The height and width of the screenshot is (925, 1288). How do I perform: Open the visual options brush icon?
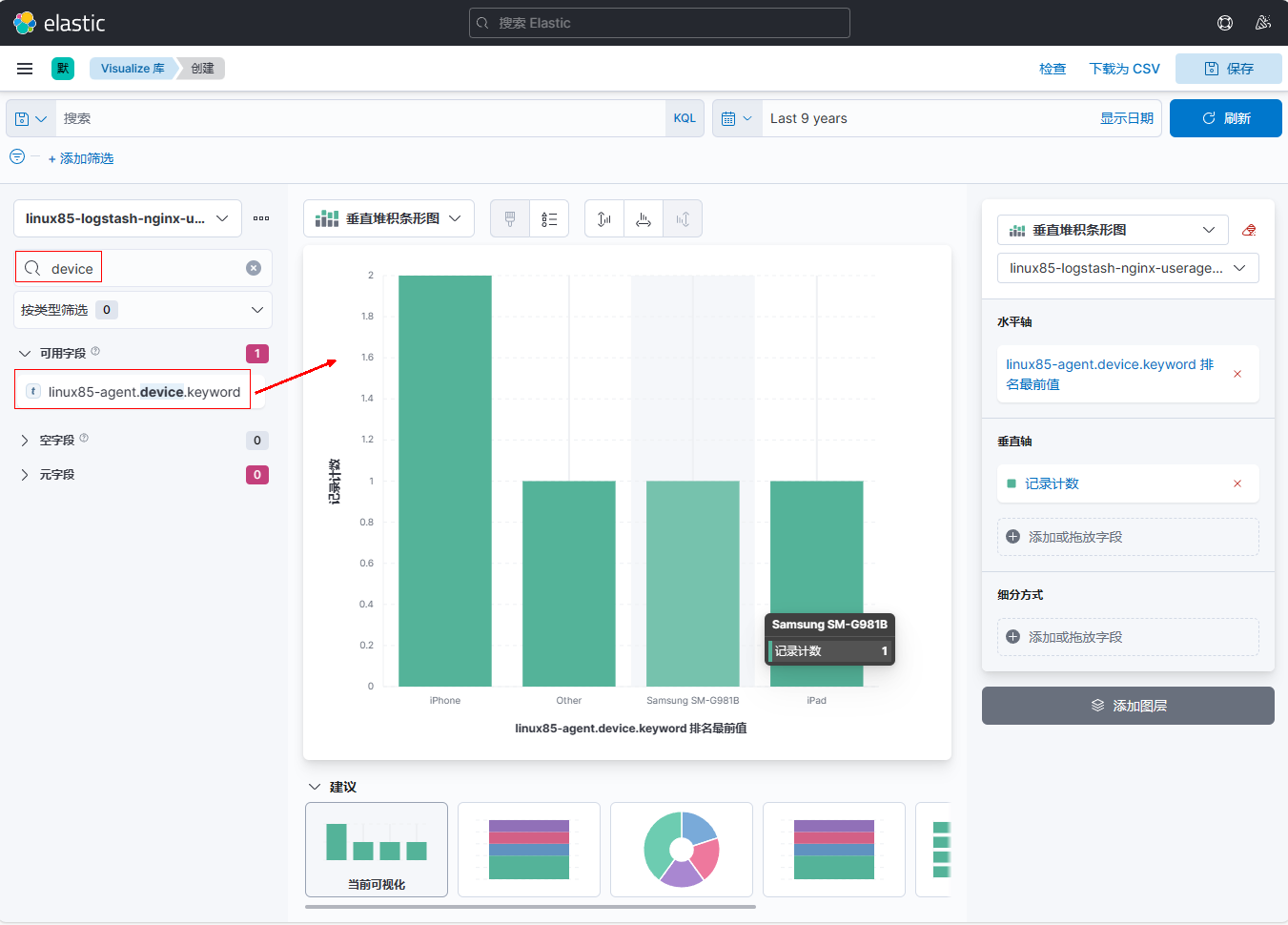[510, 219]
